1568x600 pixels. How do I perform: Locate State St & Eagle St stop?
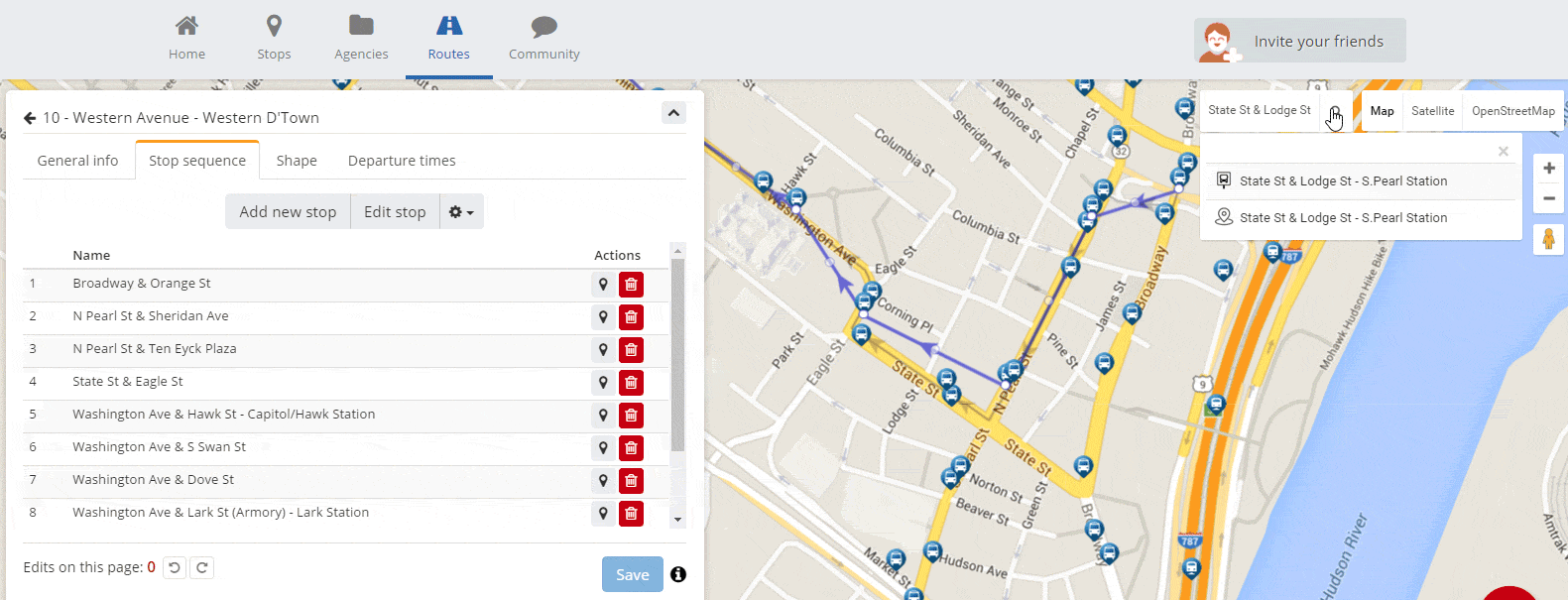pyautogui.click(x=603, y=383)
